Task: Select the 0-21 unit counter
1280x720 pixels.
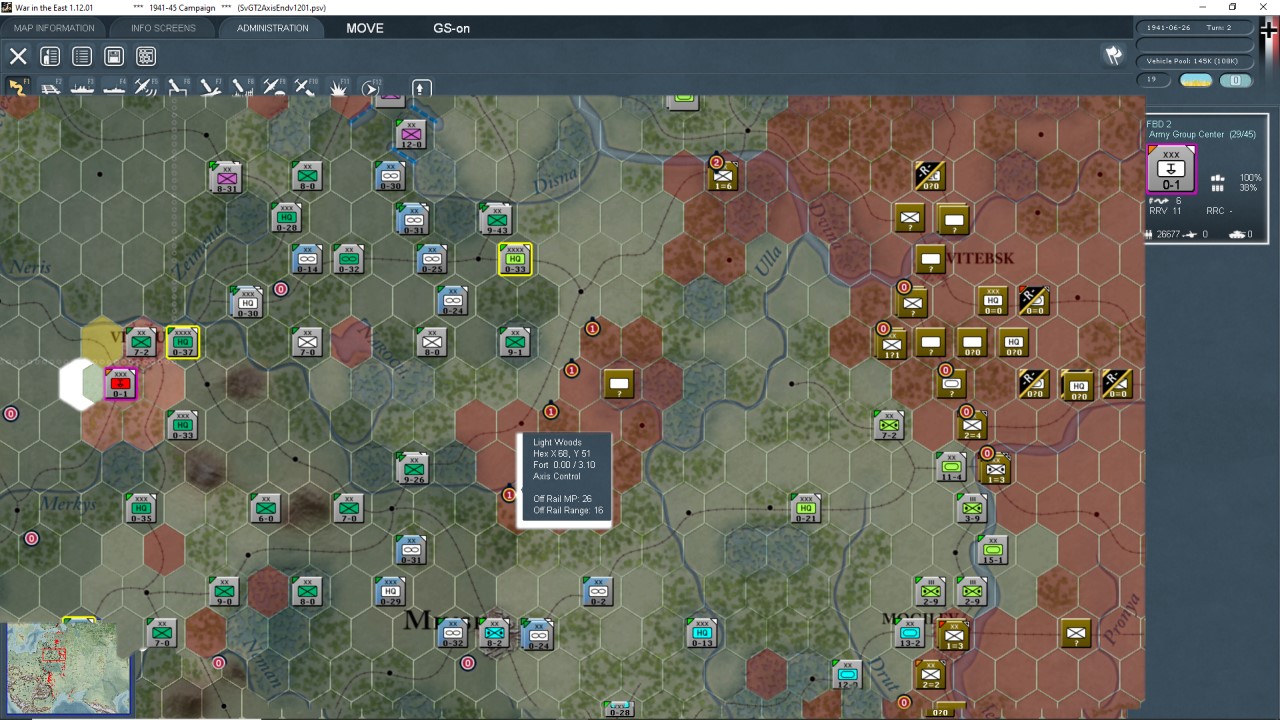Action: tap(805, 508)
